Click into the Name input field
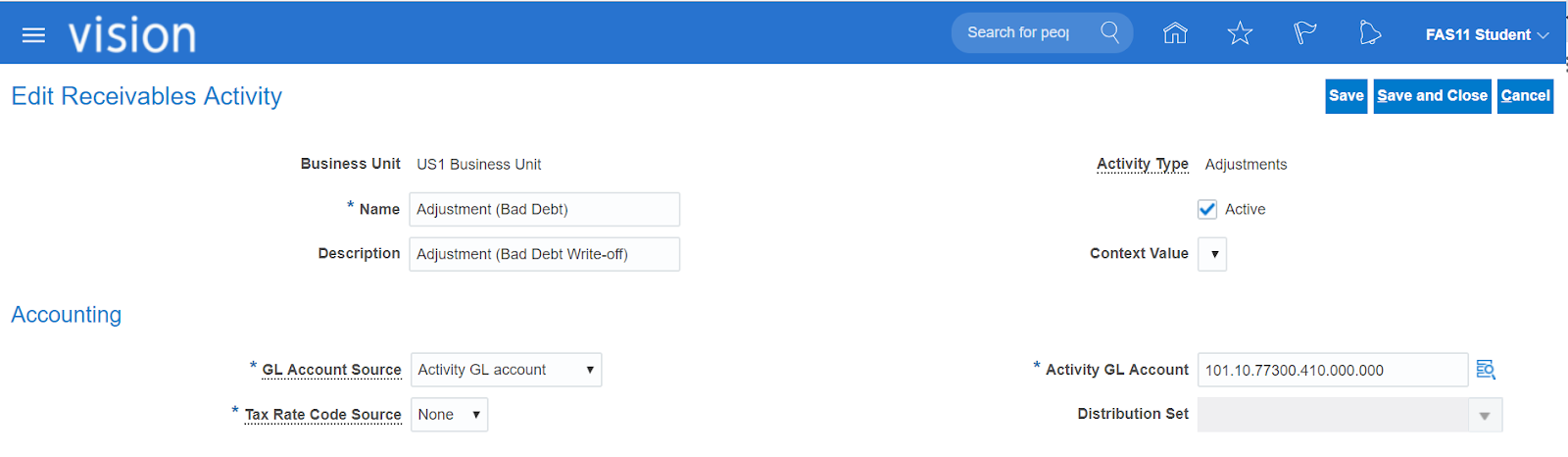Image resolution: width=1568 pixels, height=457 pixels. point(544,209)
